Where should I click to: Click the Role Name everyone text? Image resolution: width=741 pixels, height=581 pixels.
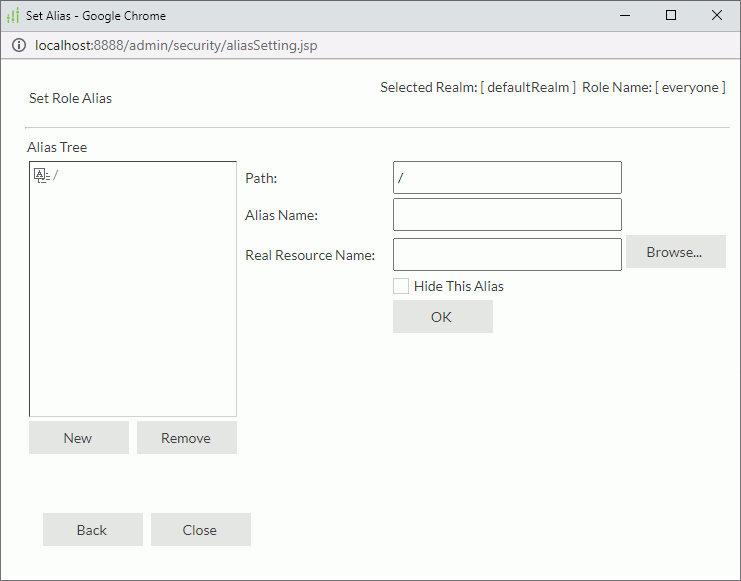tap(654, 87)
